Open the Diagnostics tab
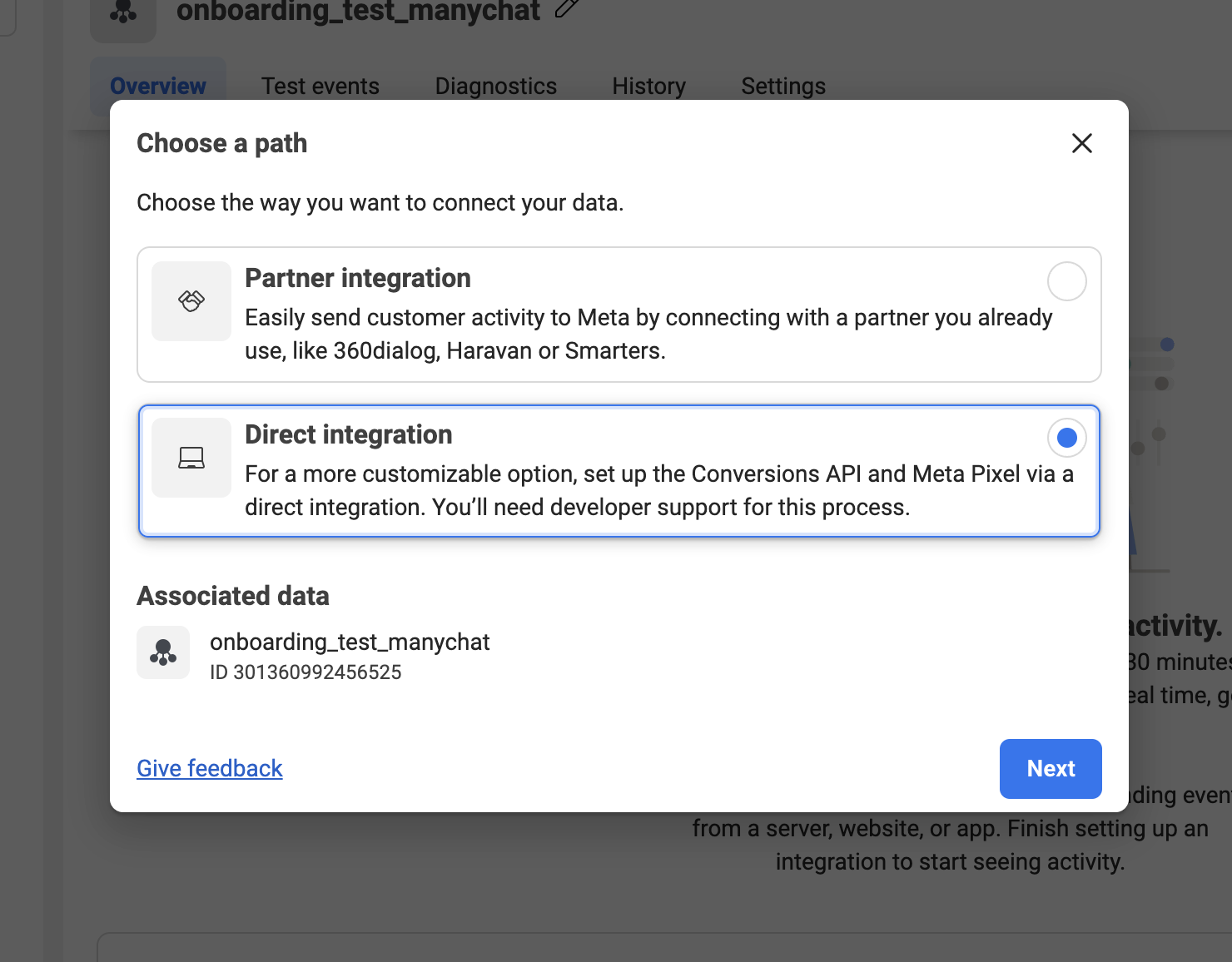1232x962 pixels. pos(496,86)
